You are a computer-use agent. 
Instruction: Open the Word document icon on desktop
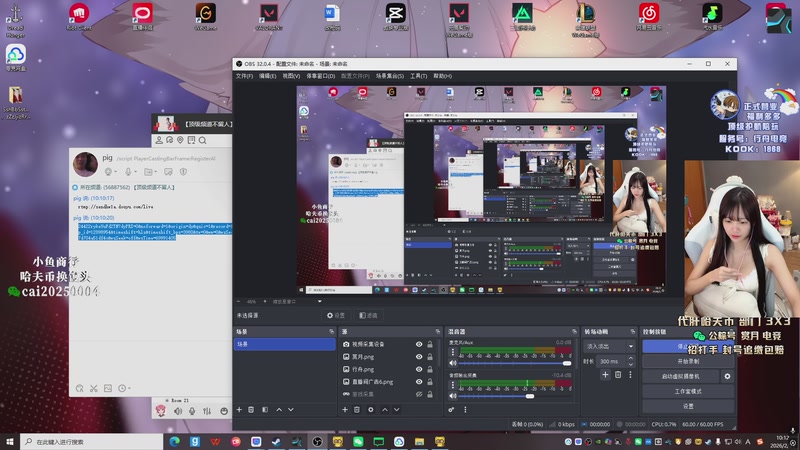[333, 13]
